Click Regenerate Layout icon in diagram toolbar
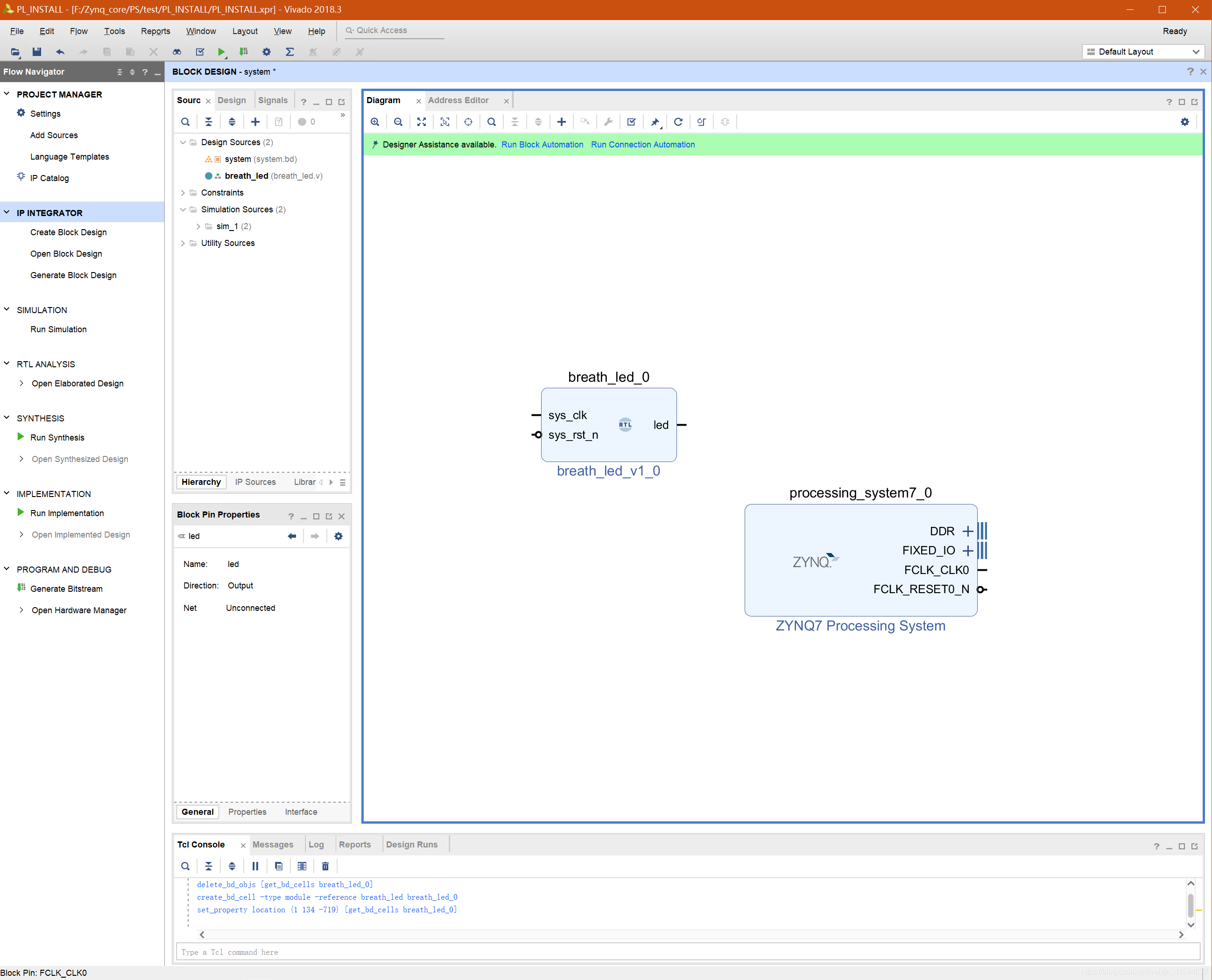 tap(678, 122)
